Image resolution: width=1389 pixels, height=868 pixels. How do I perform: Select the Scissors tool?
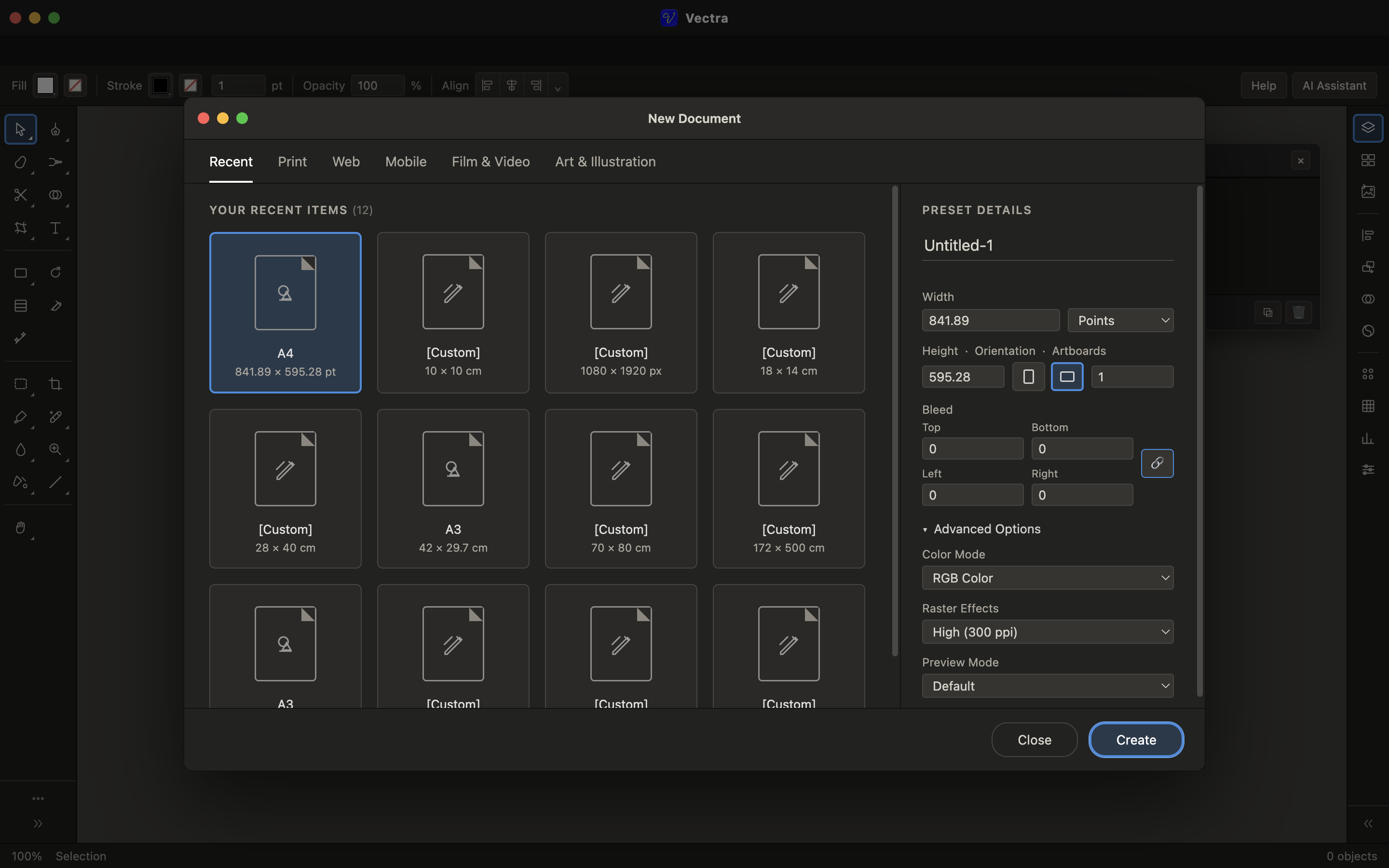pyautogui.click(x=21, y=195)
